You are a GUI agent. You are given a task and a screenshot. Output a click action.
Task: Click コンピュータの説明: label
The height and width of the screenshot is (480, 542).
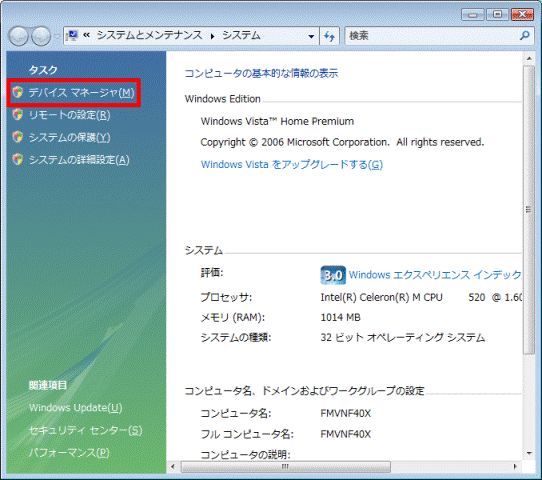(245, 454)
